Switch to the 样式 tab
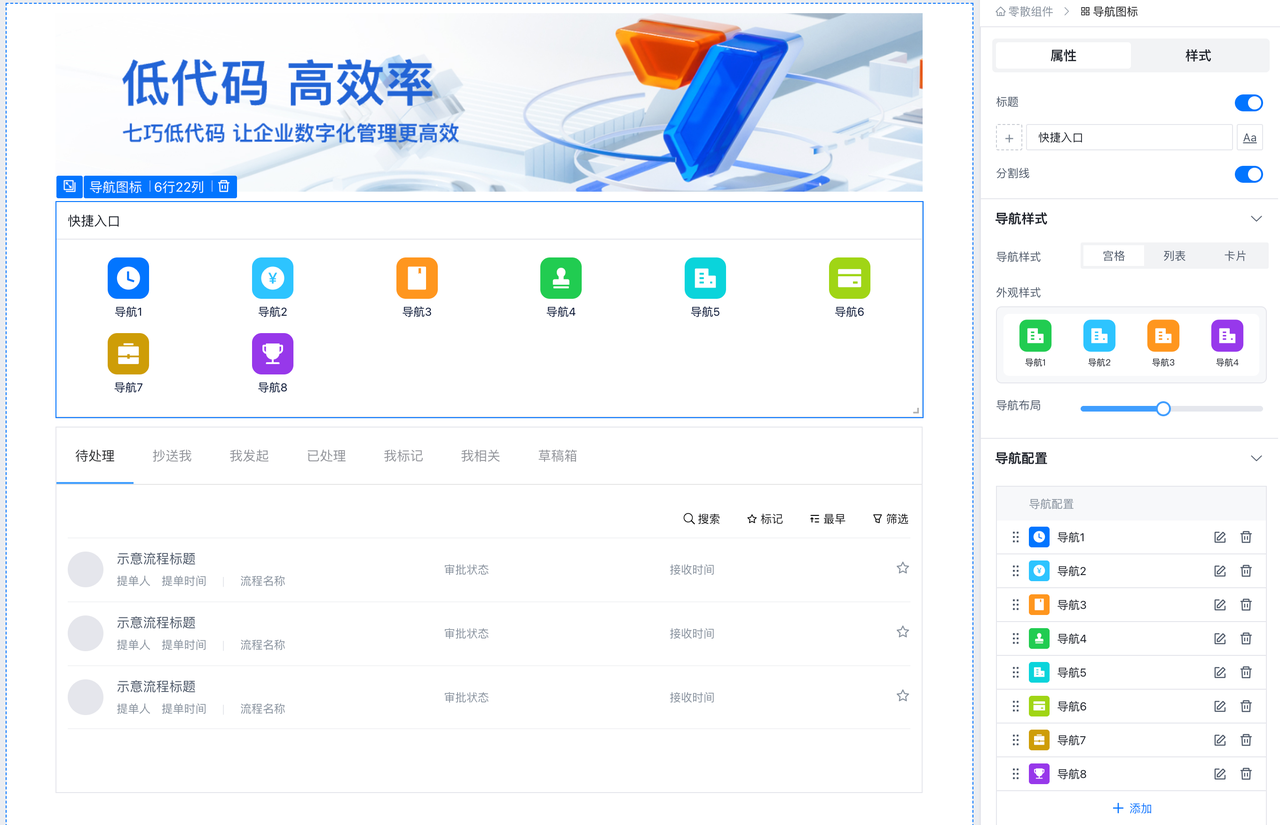 click(1197, 56)
